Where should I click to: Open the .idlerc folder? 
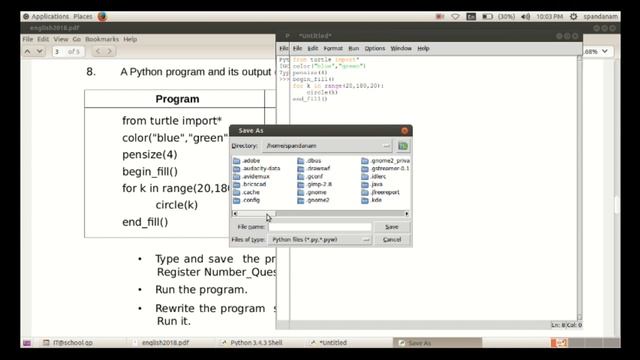[x=374, y=177]
